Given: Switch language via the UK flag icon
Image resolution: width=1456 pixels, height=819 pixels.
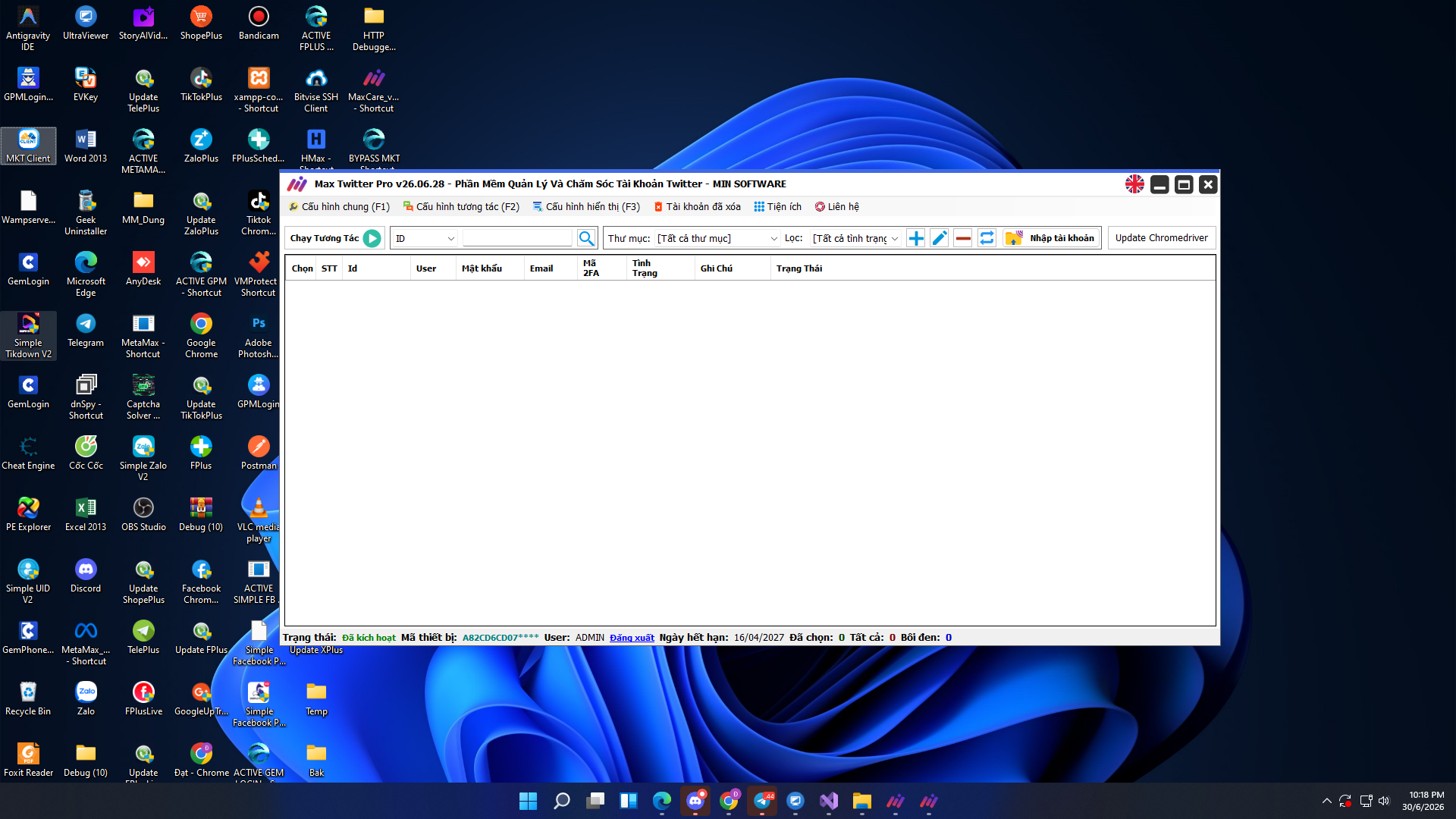Looking at the screenshot, I should click(1134, 184).
